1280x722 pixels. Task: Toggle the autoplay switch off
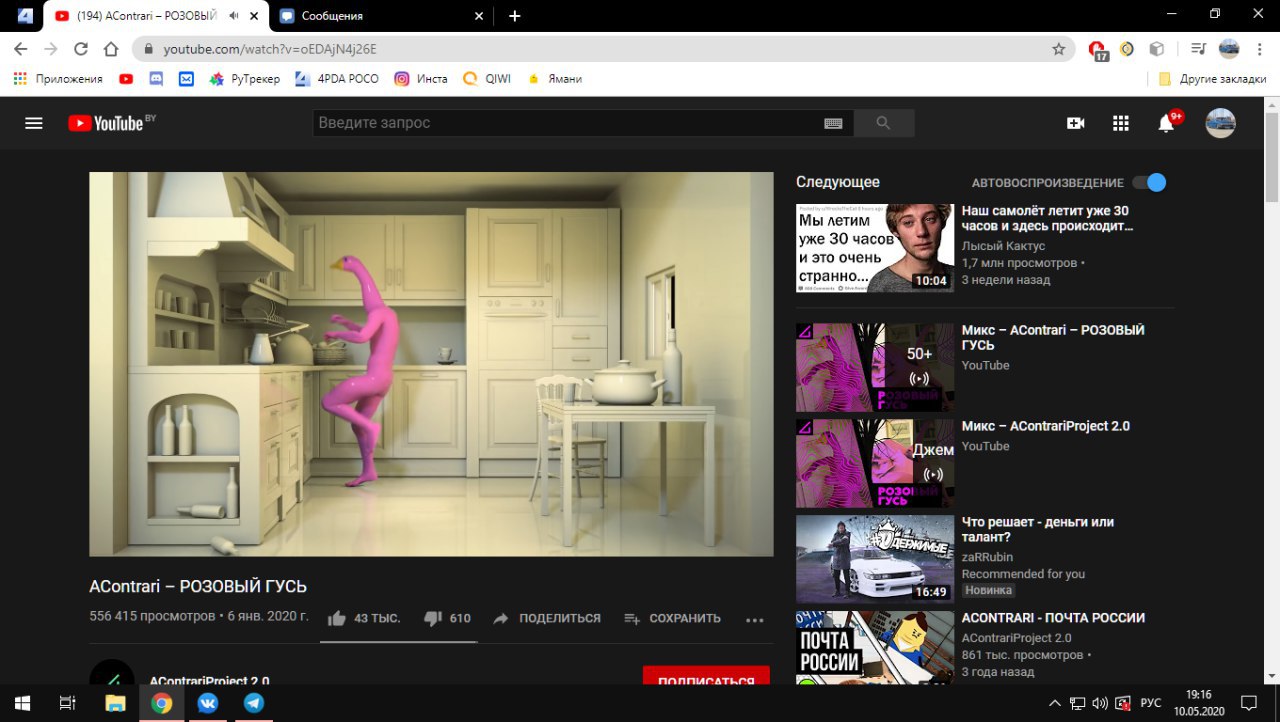(x=1149, y=183)
